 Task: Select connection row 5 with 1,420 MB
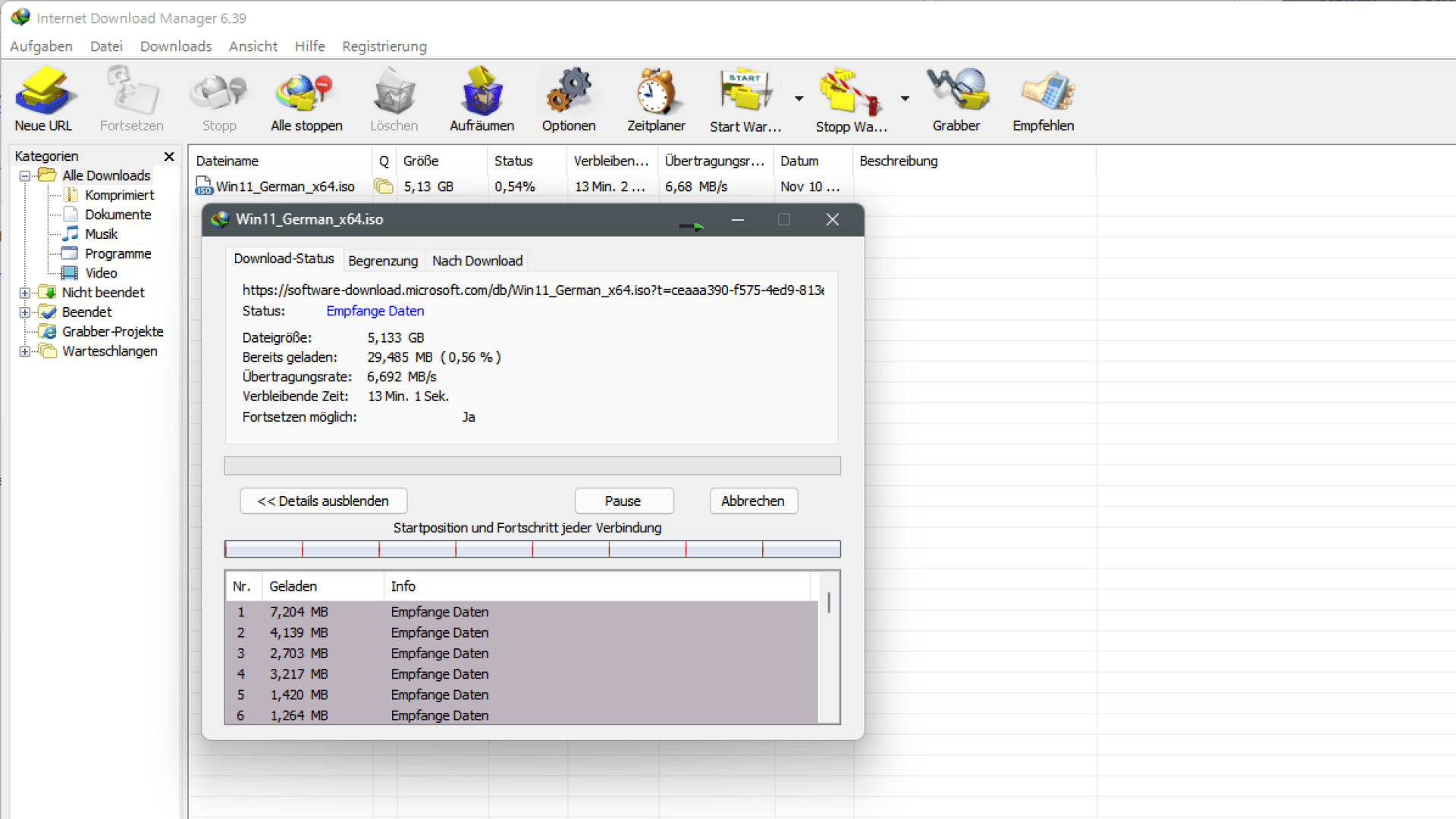click(522, 695)
